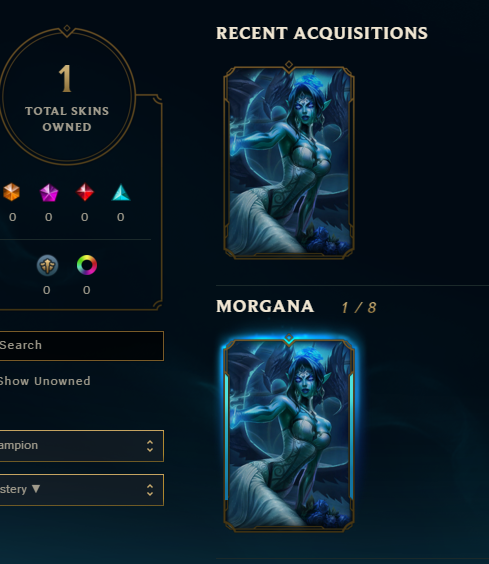Click the legacy skins helmet icon

[x=47, y=265]
